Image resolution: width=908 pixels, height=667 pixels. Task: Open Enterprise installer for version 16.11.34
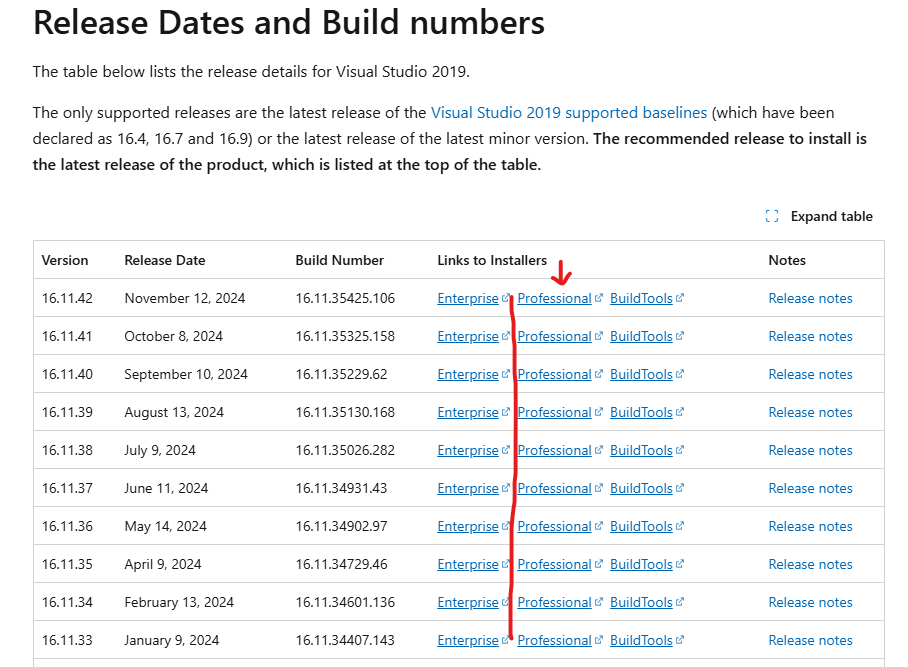coord(468,602)
